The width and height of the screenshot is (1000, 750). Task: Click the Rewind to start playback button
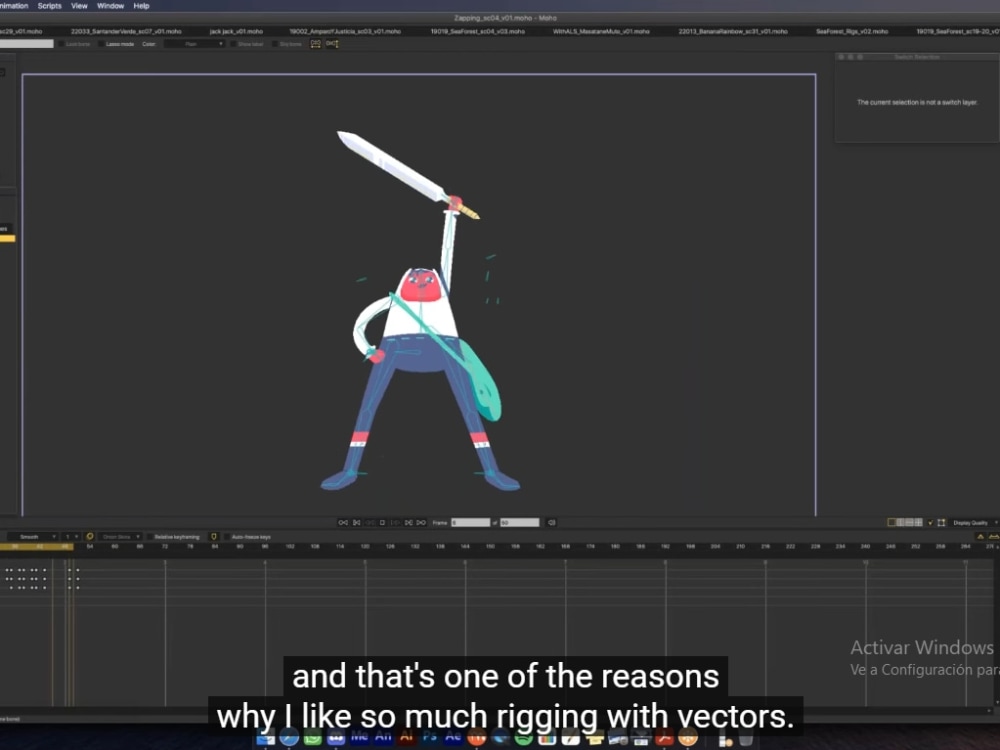tap(343, 522)
